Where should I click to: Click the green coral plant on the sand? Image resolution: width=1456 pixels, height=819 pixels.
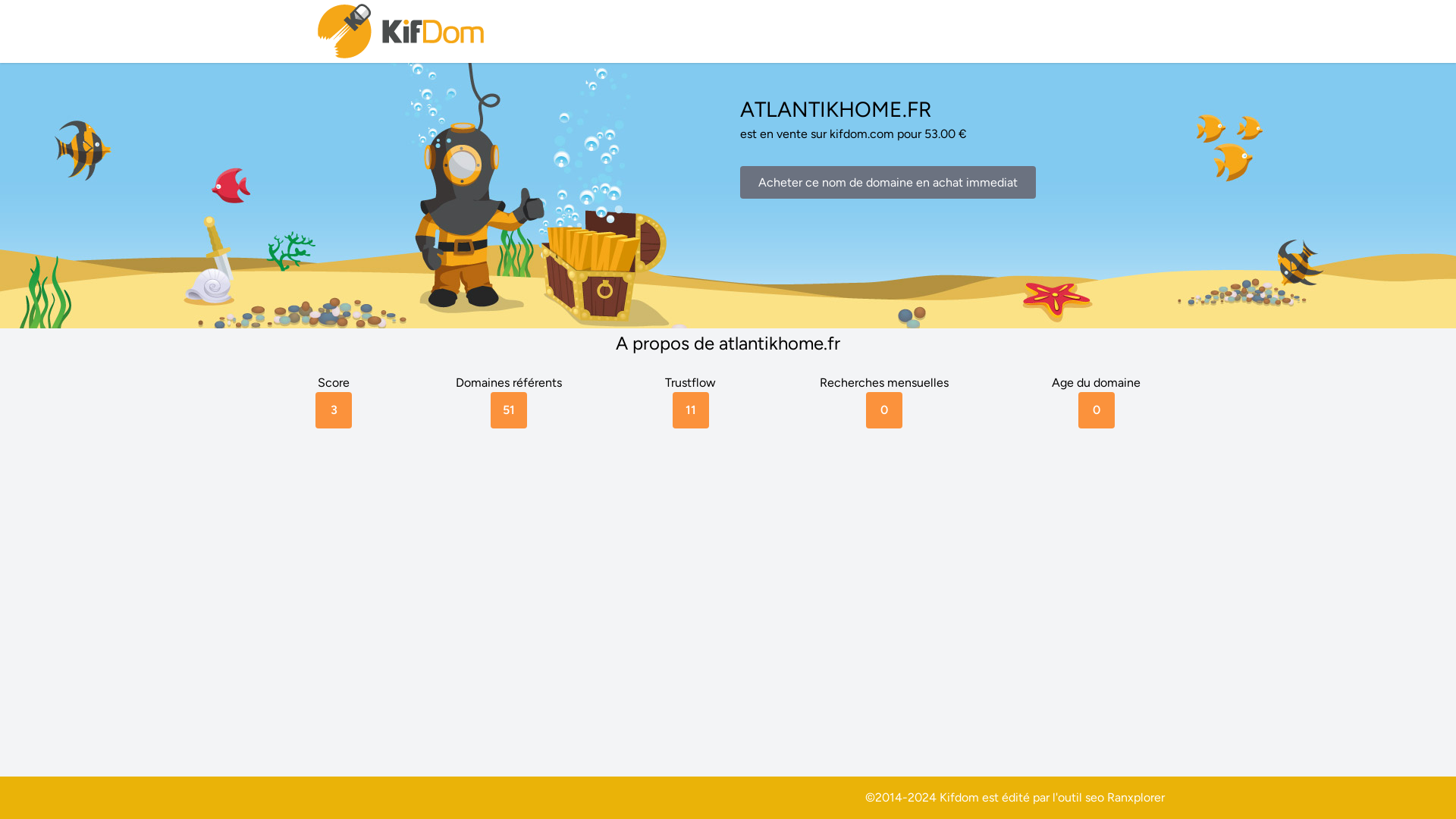click(290, 251)
